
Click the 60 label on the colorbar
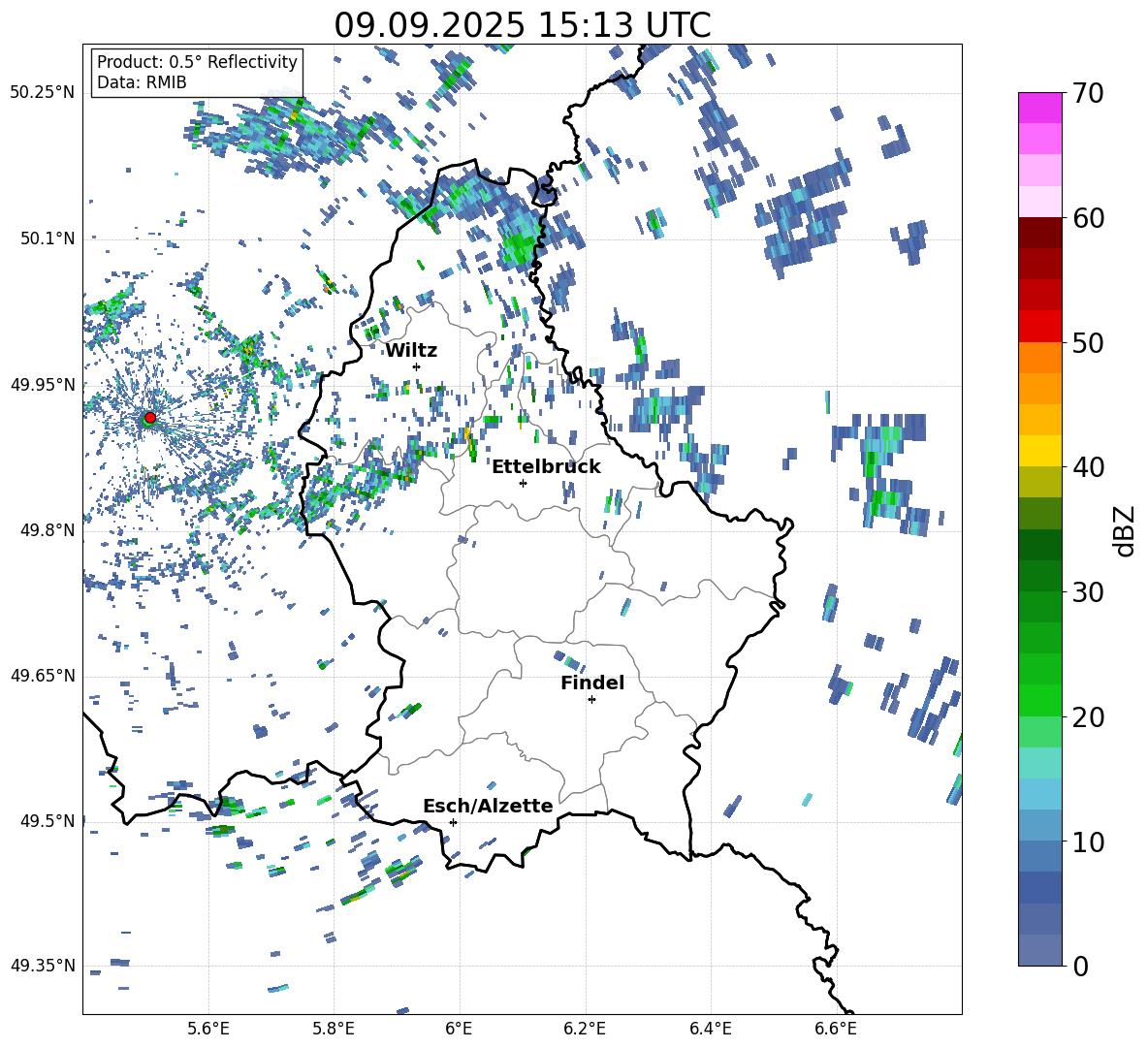click(x=1088, y=218)
